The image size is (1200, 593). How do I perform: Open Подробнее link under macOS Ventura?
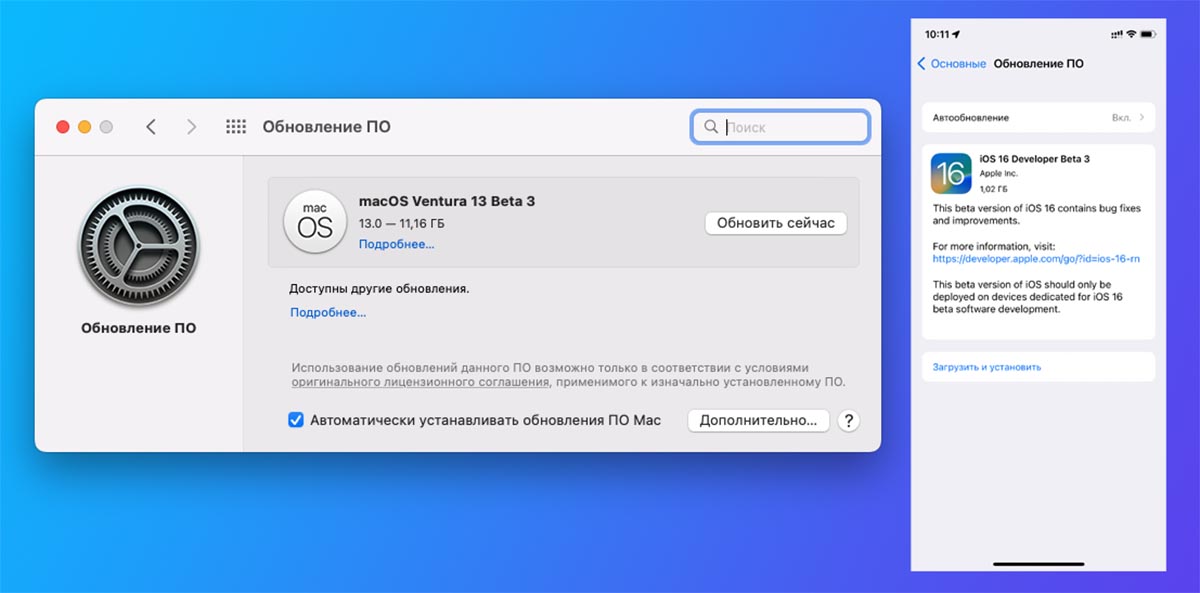pos(396,244)
